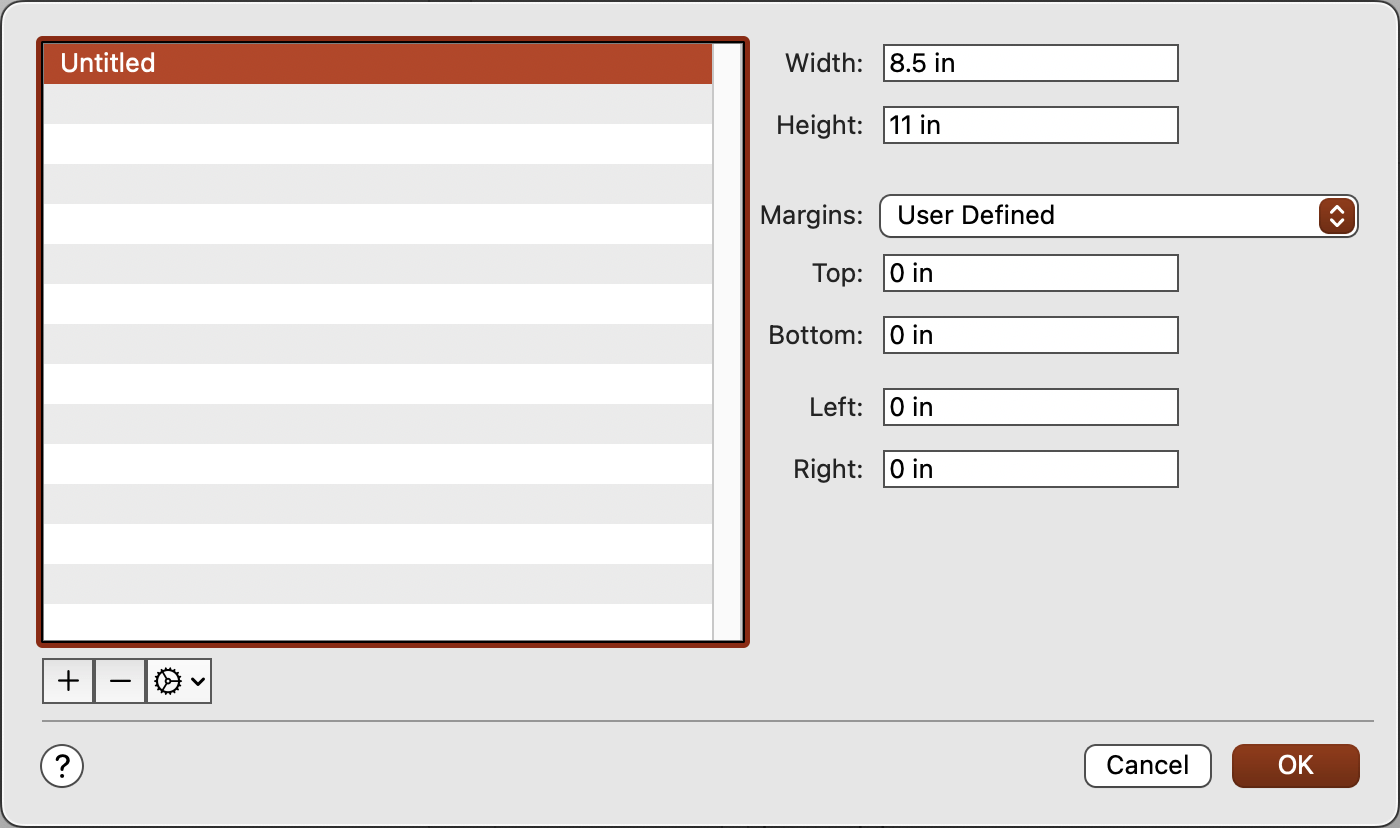Click the help question mark icon

tap(61, 766)
